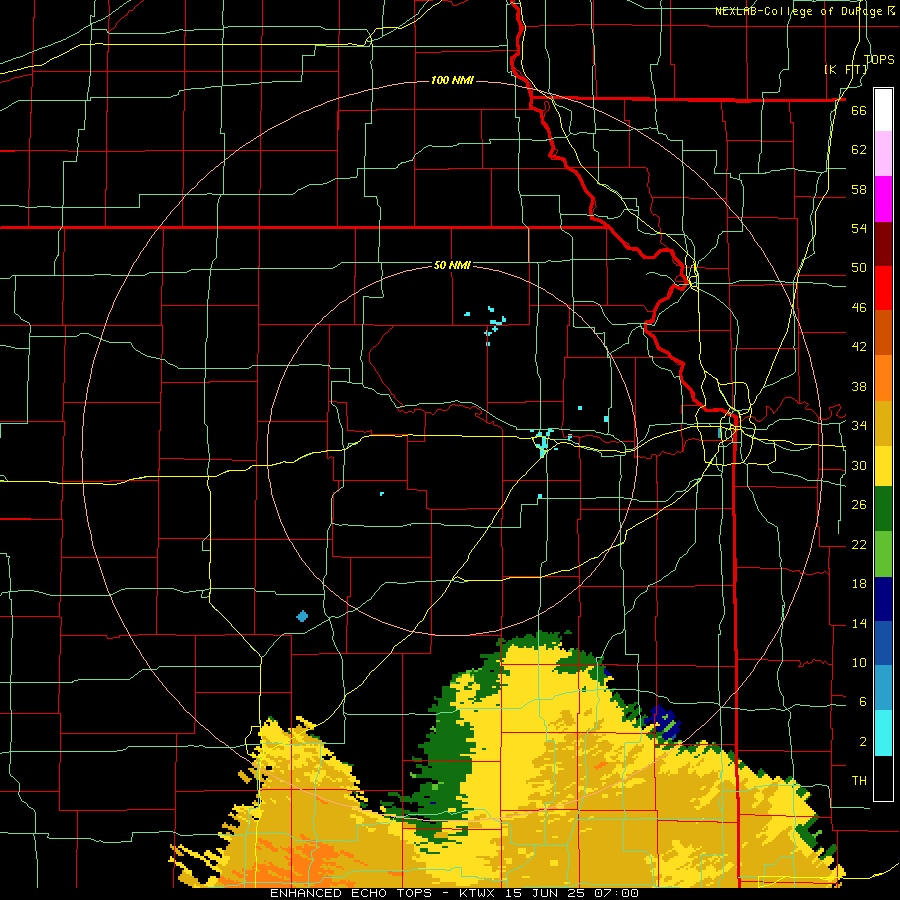Select the black TH legend swatch

[883, 778]
